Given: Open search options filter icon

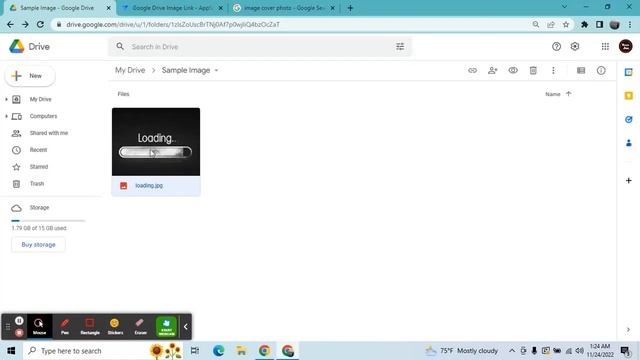Looking at the screenshot, I should tap(400, 47).
